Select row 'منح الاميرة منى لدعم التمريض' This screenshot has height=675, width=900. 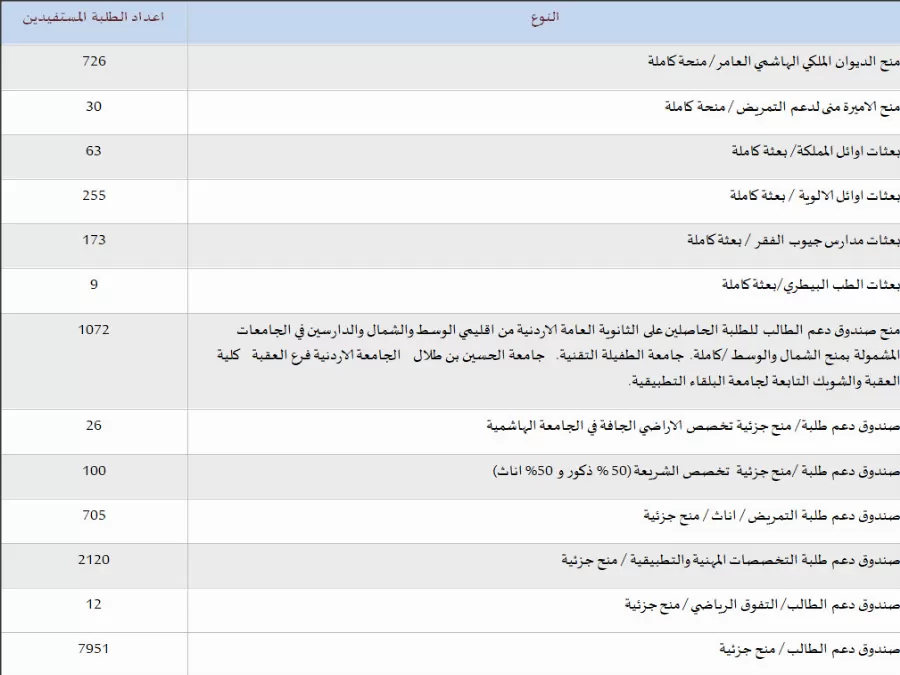[450, 112]
